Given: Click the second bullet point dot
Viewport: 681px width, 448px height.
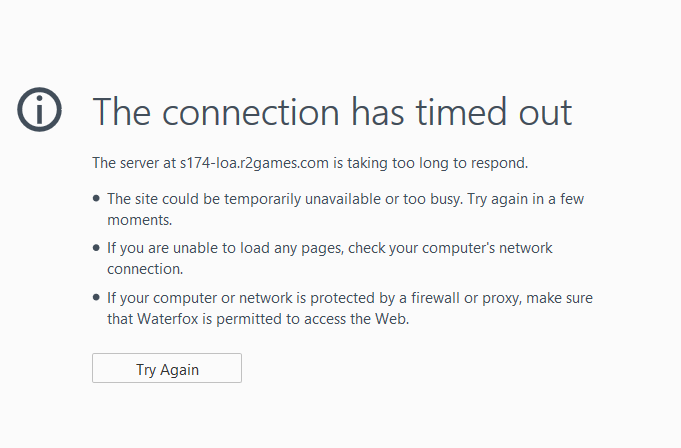Looking at the screenshot, I should pyautogui.click(x=96, y=248).
